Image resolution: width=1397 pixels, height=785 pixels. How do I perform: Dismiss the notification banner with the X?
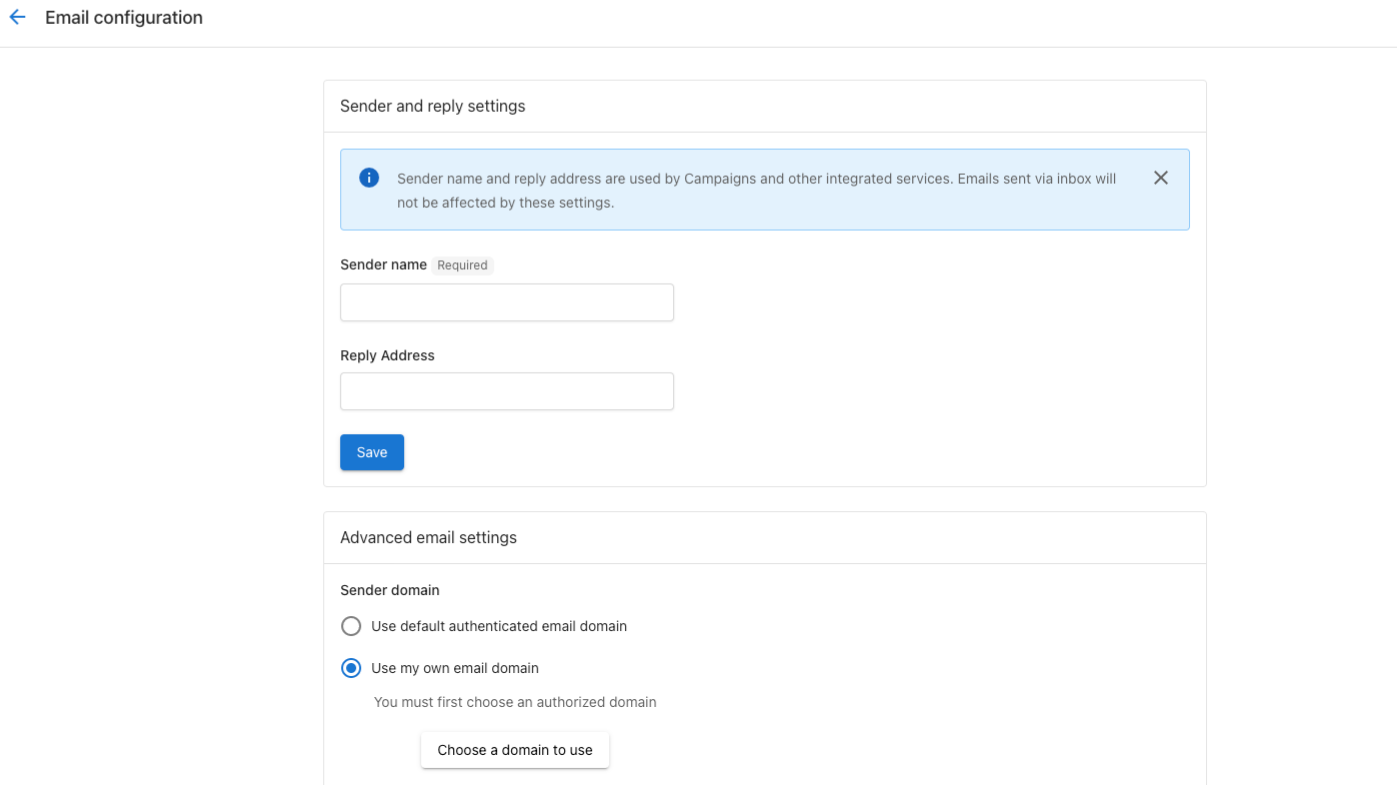(1161, 177)
